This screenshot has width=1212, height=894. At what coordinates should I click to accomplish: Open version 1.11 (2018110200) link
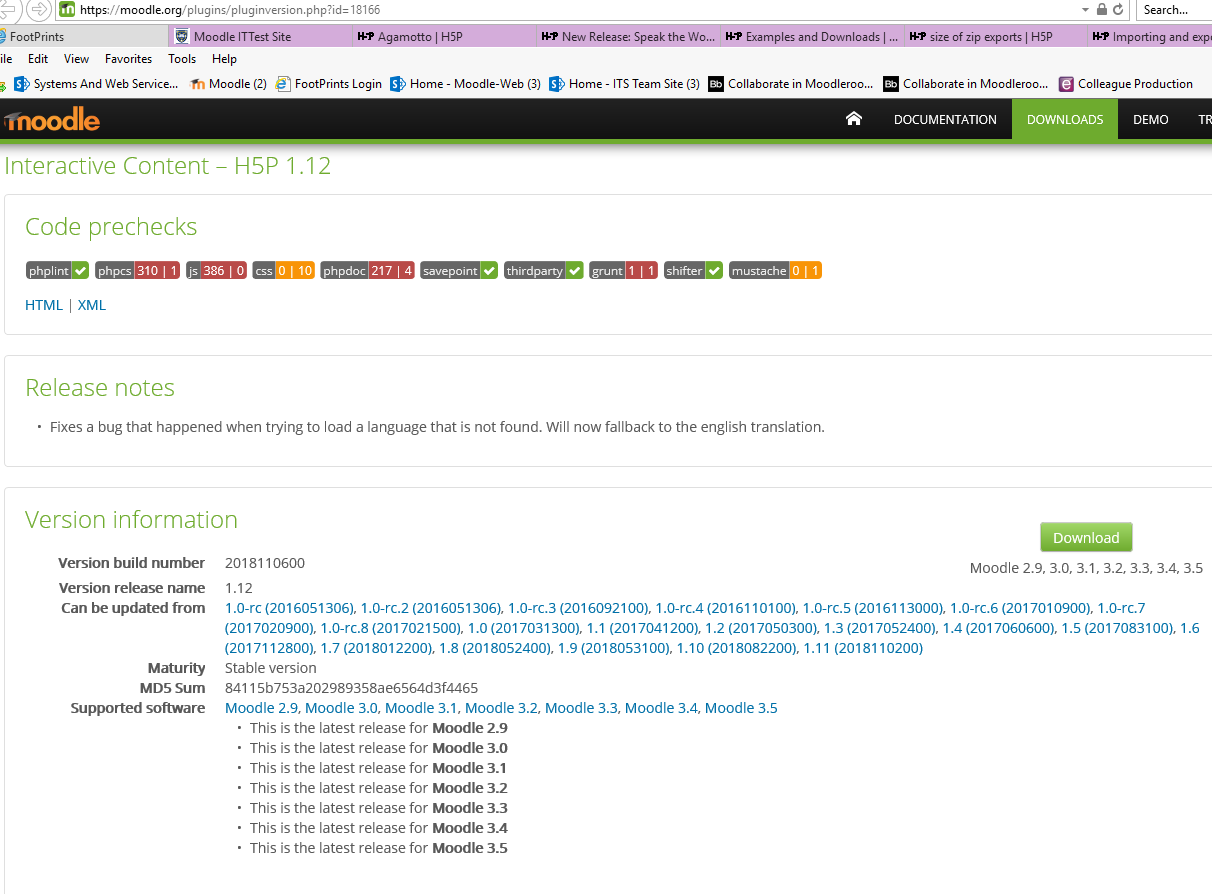(863, 648)
